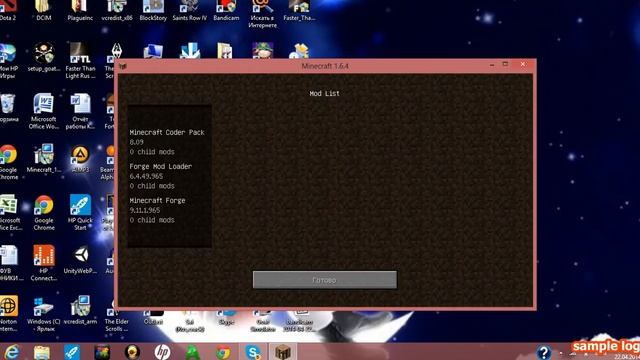Open the setup_goat desktop icon
Image resolution: width=640 pixels, height=360 pixels.
click(x=44, y=58)
